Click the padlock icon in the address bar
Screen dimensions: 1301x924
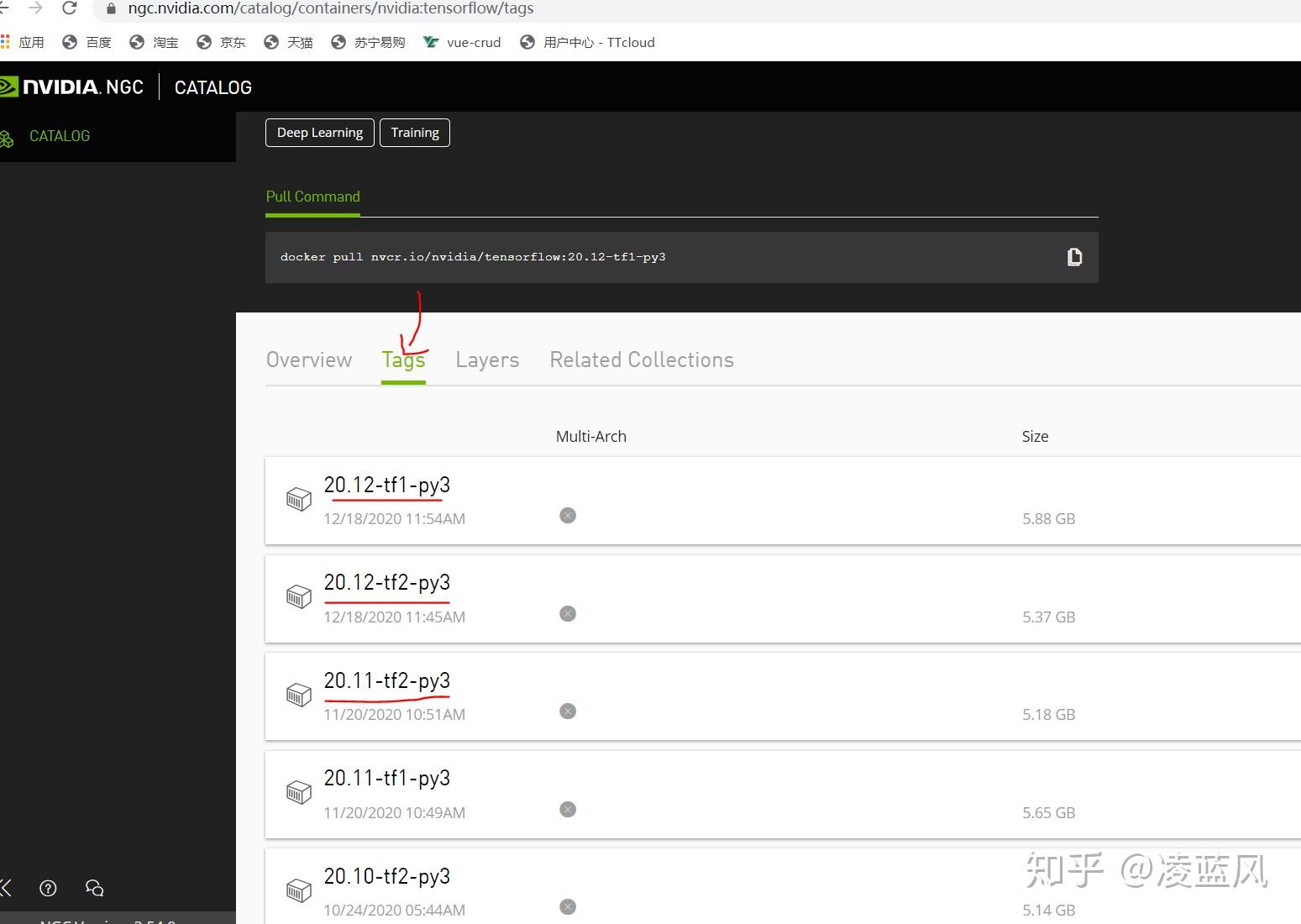110,9
